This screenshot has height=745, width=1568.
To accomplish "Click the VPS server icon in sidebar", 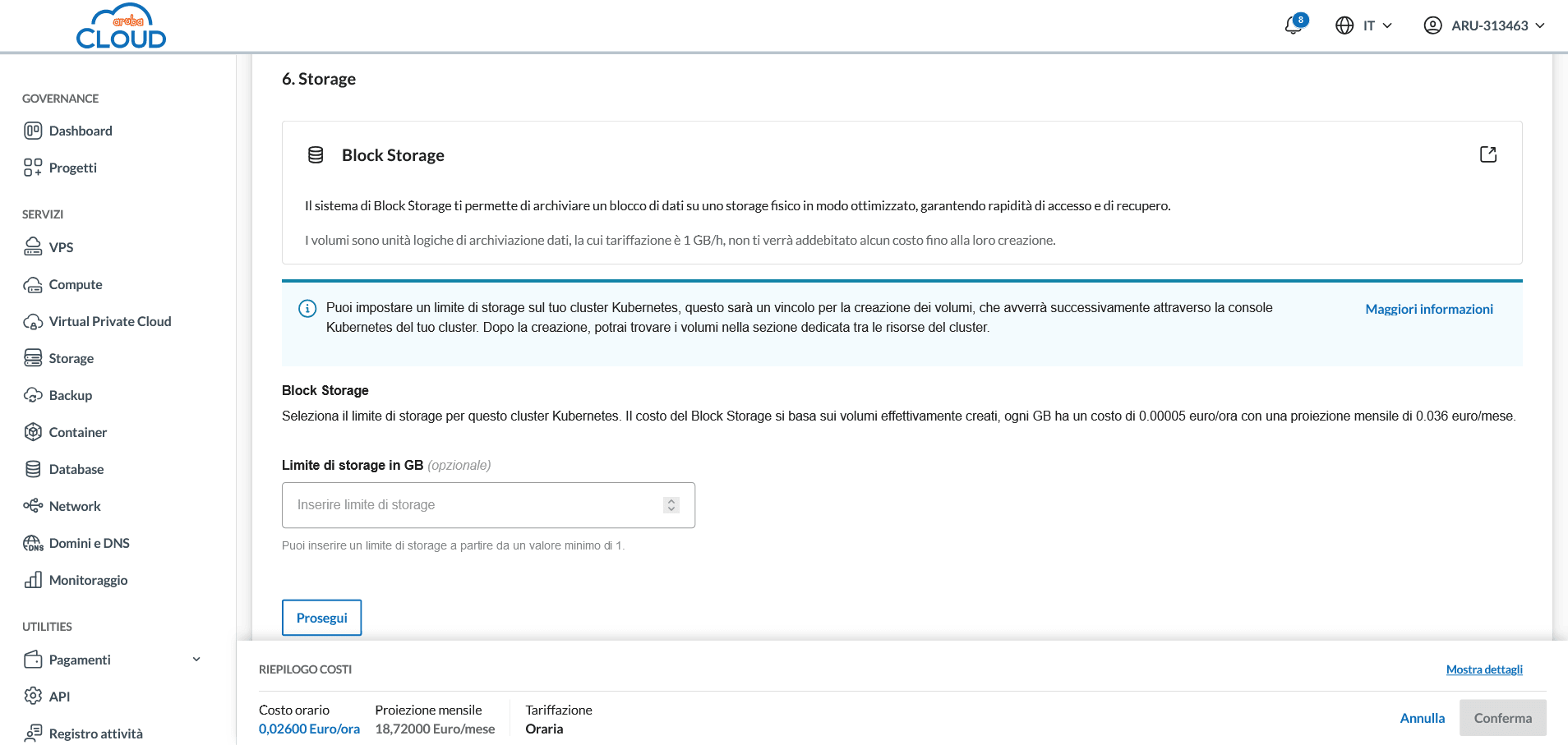I will 33,247.
